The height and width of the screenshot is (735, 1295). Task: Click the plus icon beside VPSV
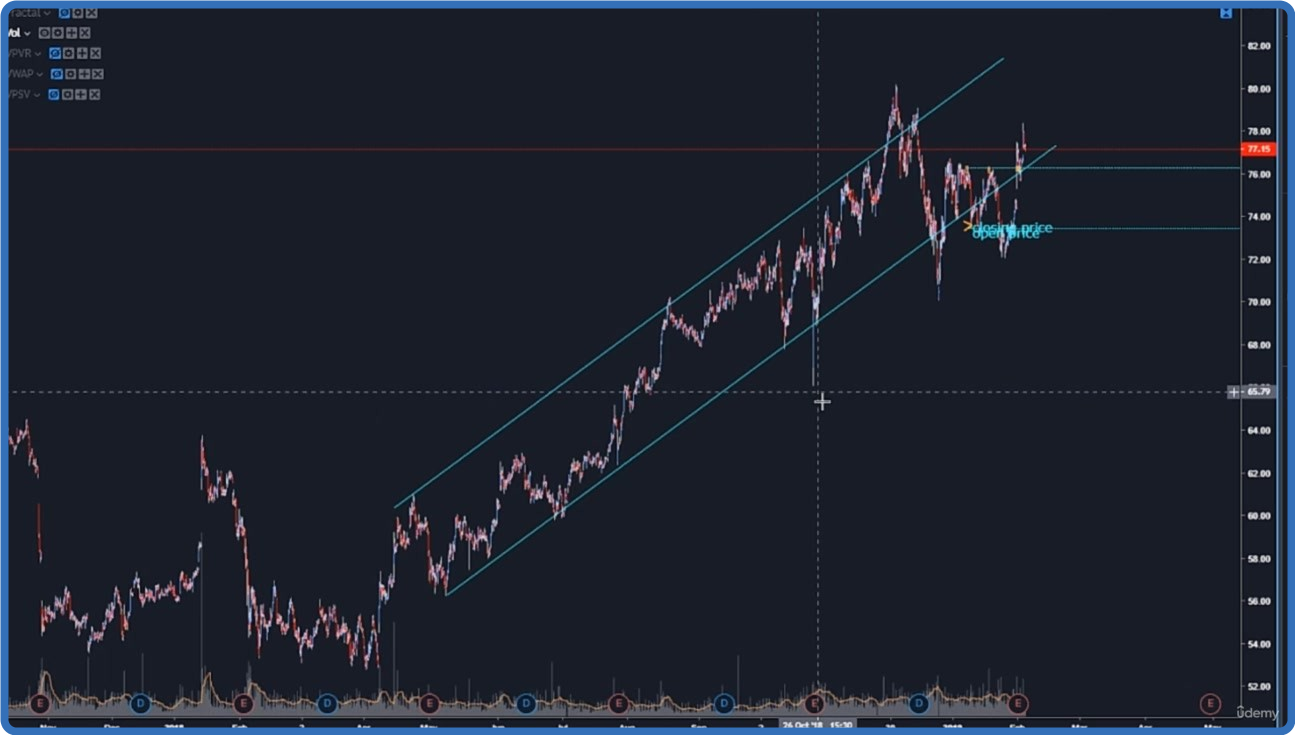tap(81, 94)
